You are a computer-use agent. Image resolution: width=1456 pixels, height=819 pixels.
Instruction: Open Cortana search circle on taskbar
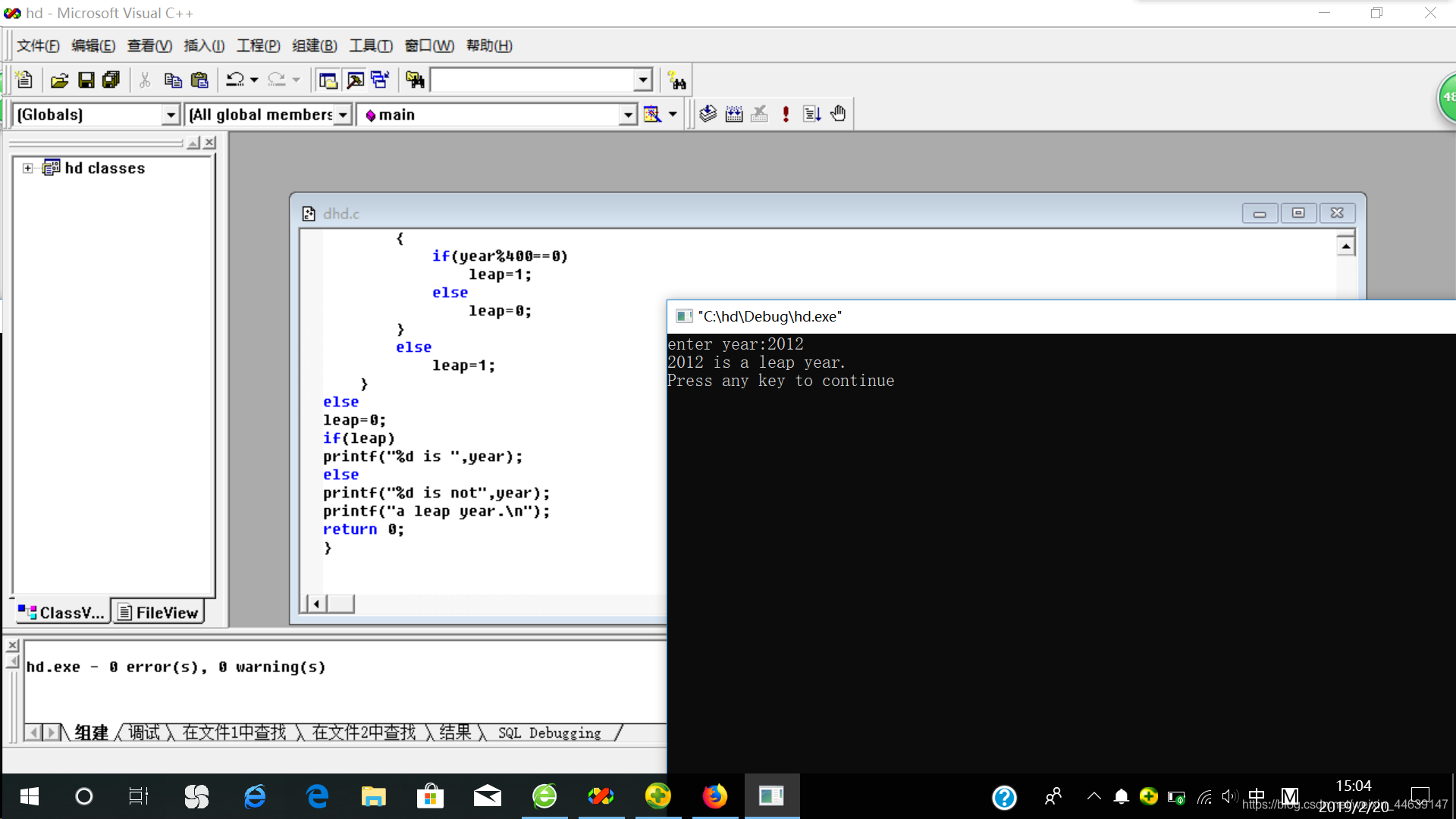tap(84, 796)
